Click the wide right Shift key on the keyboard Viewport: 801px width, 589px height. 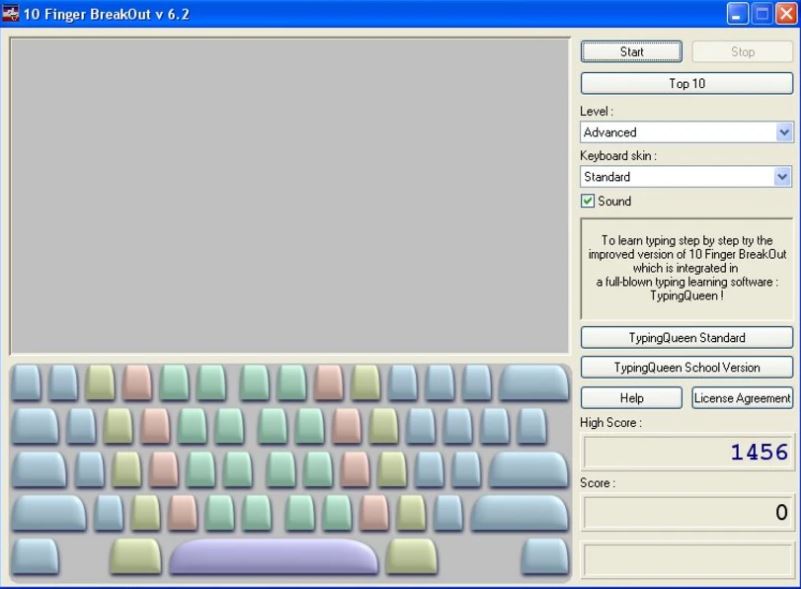coord(519,513)
